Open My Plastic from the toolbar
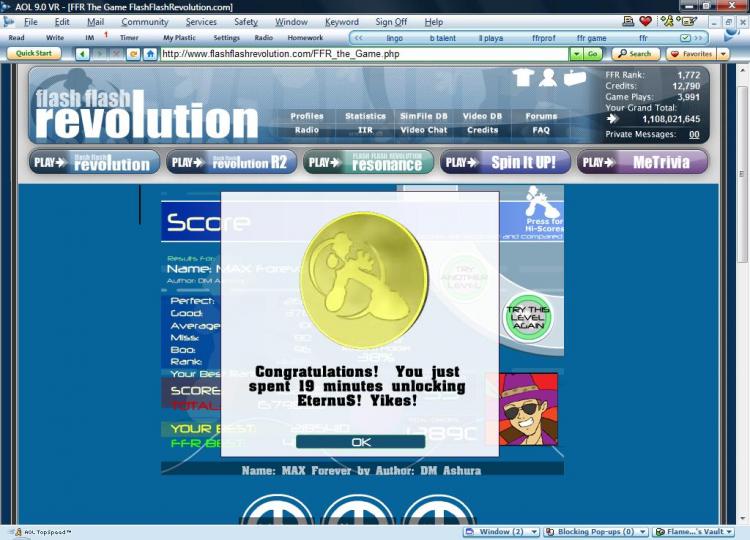 pyautogui.click(x=179, y=38)
